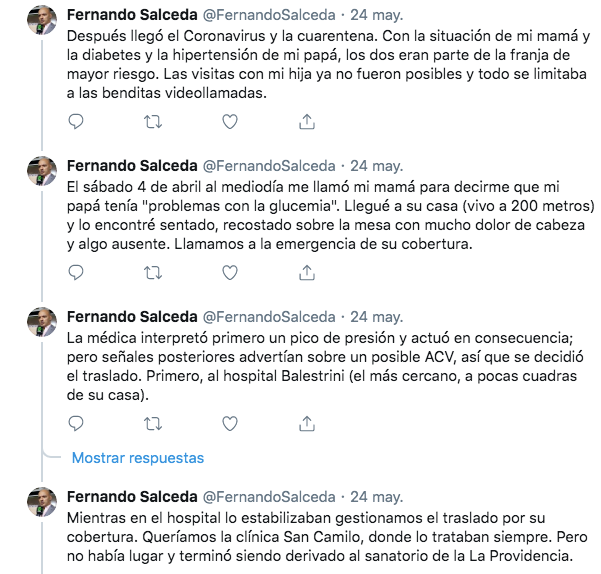Like the sábado 4 de abril tweet
The image size is (601, 574).
click(x=230, y=272)
